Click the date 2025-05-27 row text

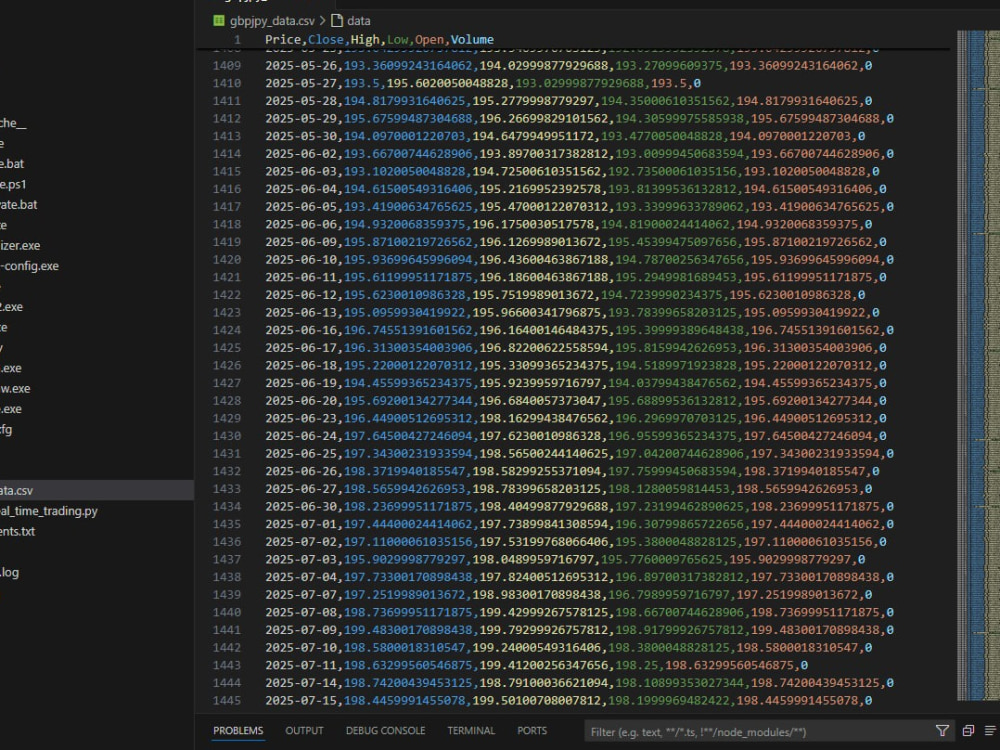(303, 83)
